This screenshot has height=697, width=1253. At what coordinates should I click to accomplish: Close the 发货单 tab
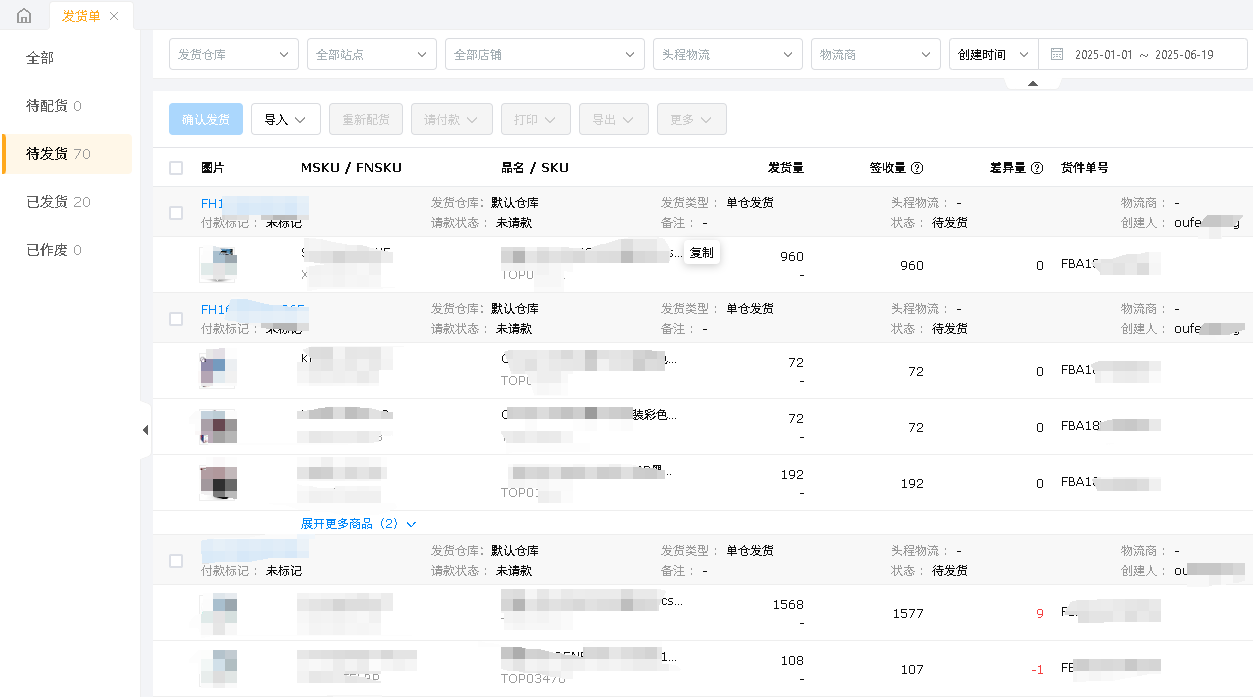114,16
